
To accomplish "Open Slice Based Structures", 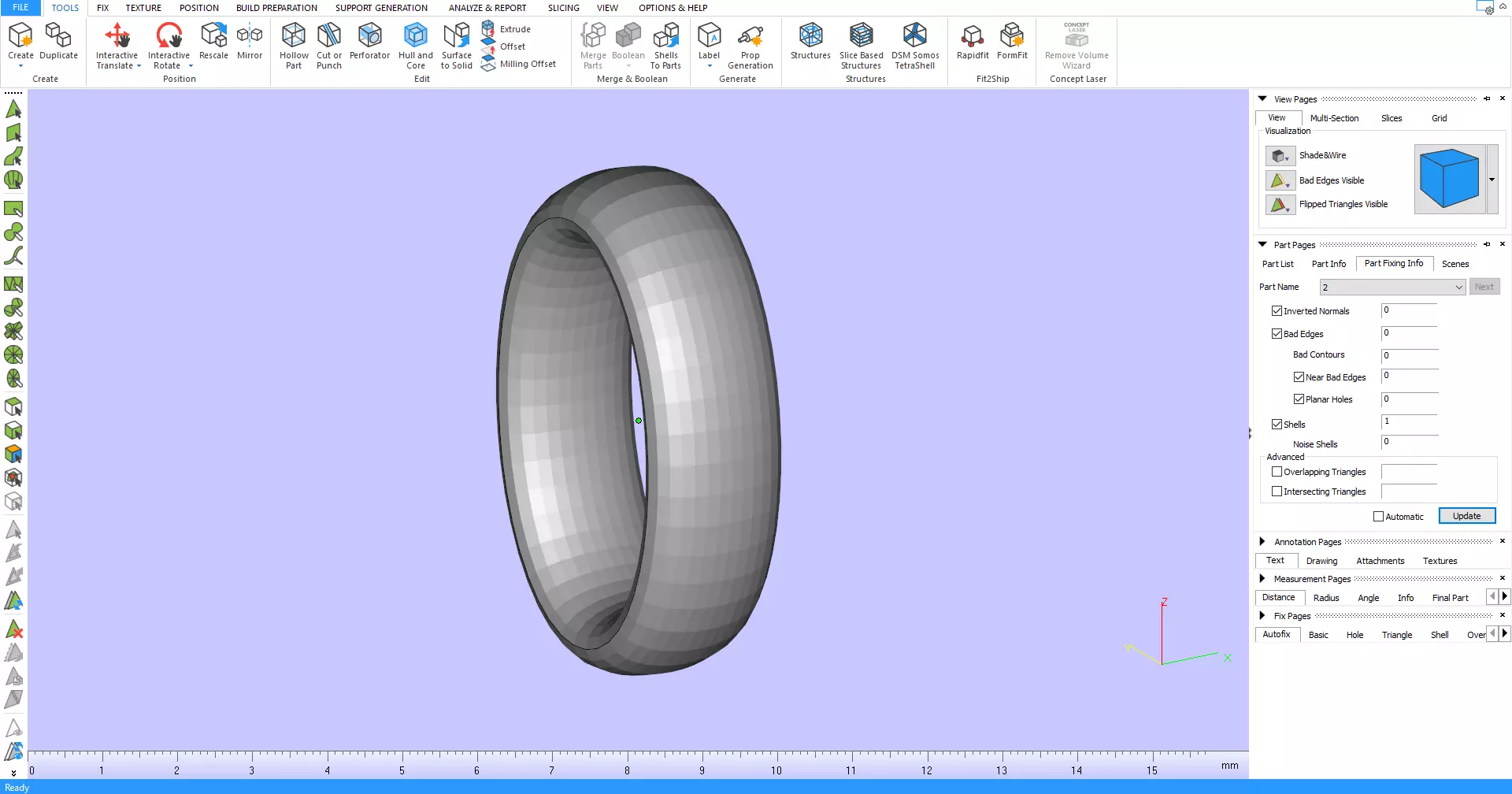I will pyautogui.click(x=861, y=46).
